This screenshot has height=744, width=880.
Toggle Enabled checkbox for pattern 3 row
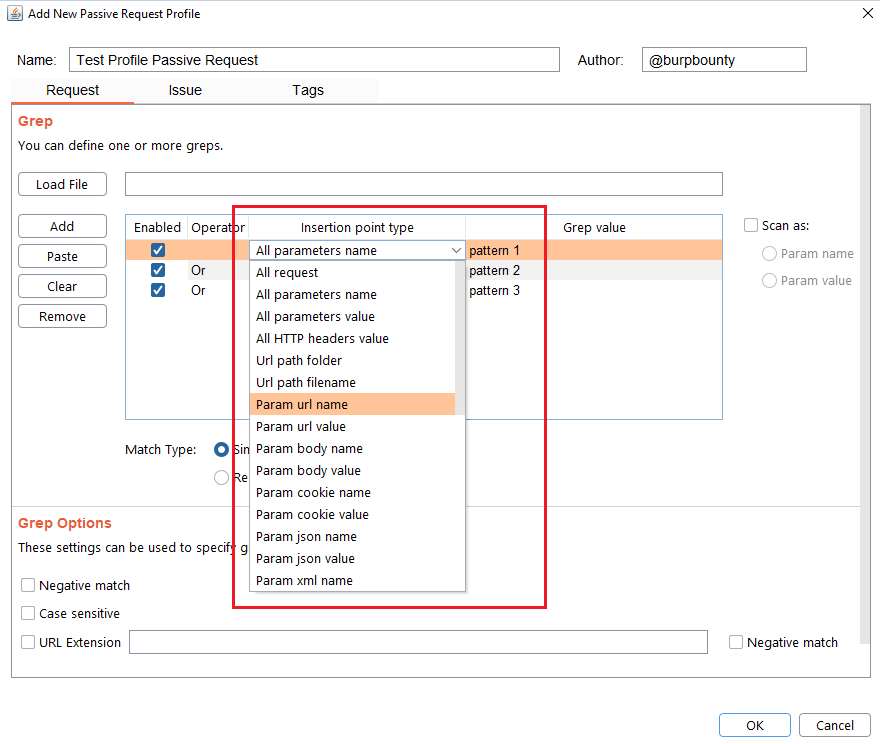point(158,291)
